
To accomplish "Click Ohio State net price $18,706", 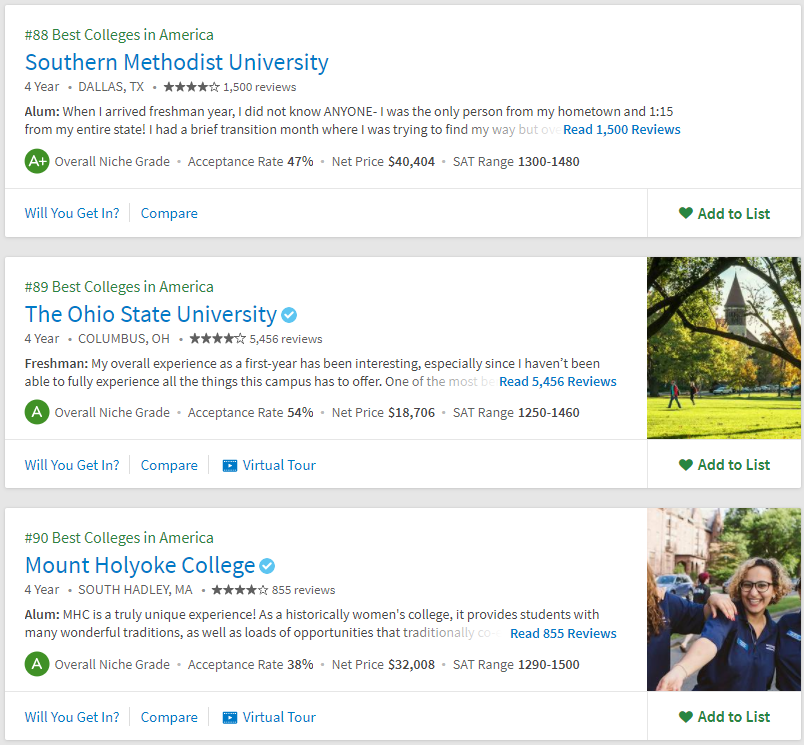I will tap(411, 413).
